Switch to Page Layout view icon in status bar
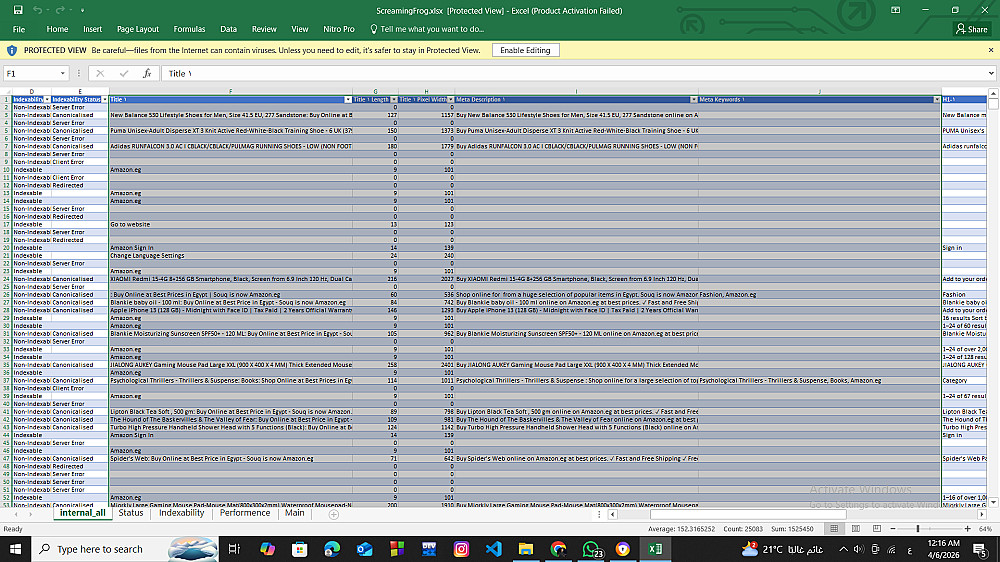The height and width of the screenshot is (562, 1000). tap(856, 529)
